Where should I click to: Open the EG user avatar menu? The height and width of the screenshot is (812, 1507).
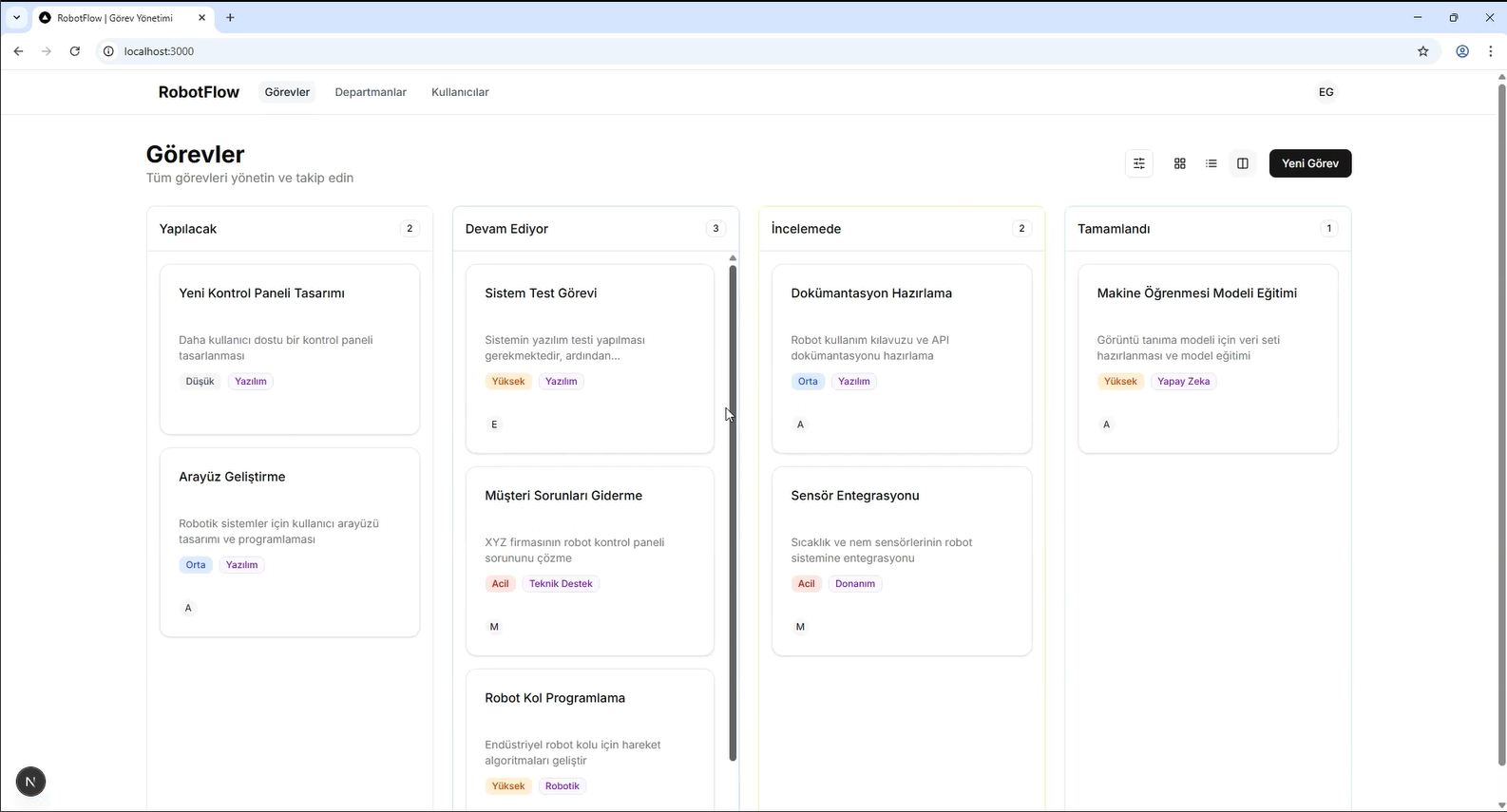coord(1326,92)
